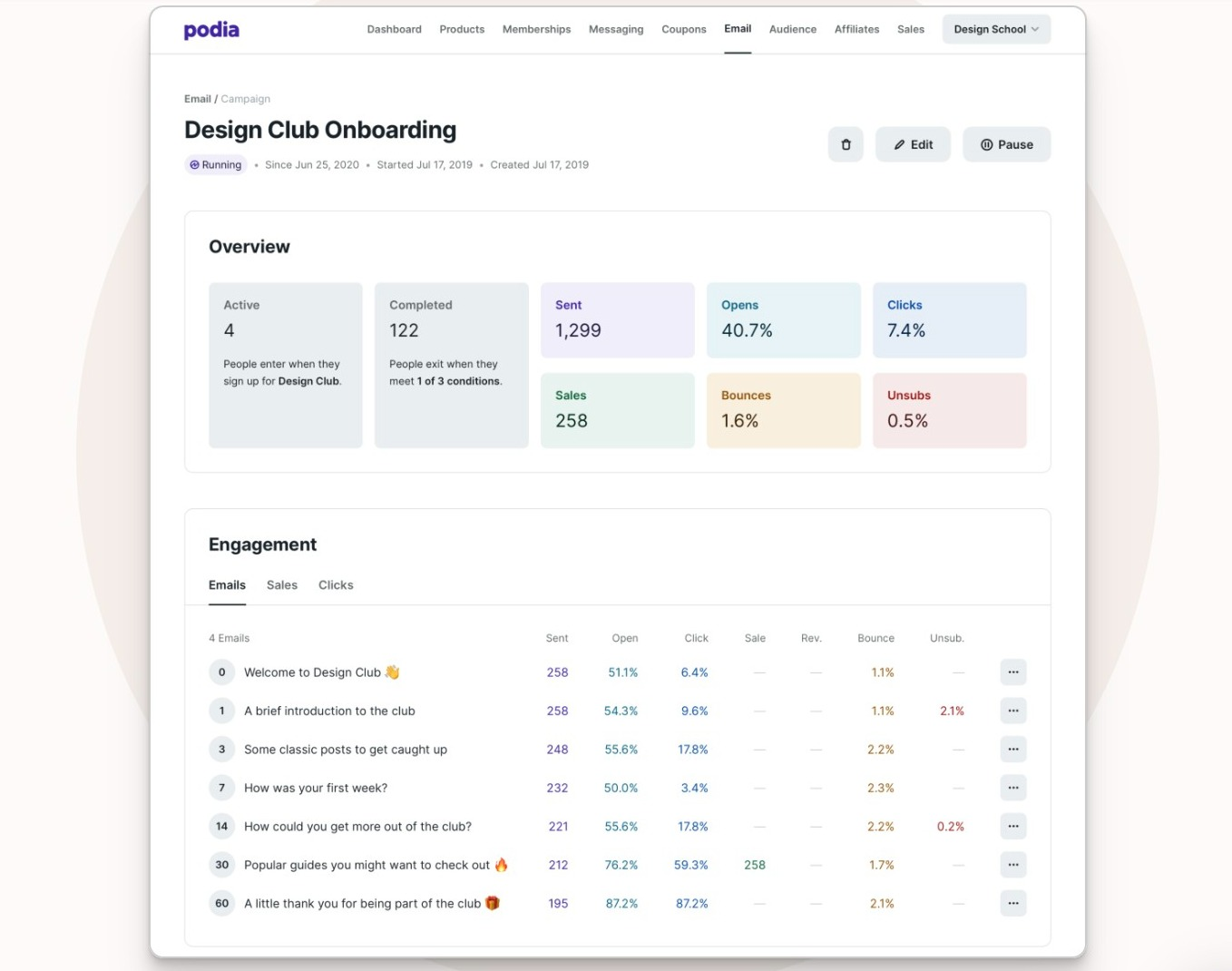Click the Bounce column header
This screenshot has width=1232, height=971.
tap(875, 638)
